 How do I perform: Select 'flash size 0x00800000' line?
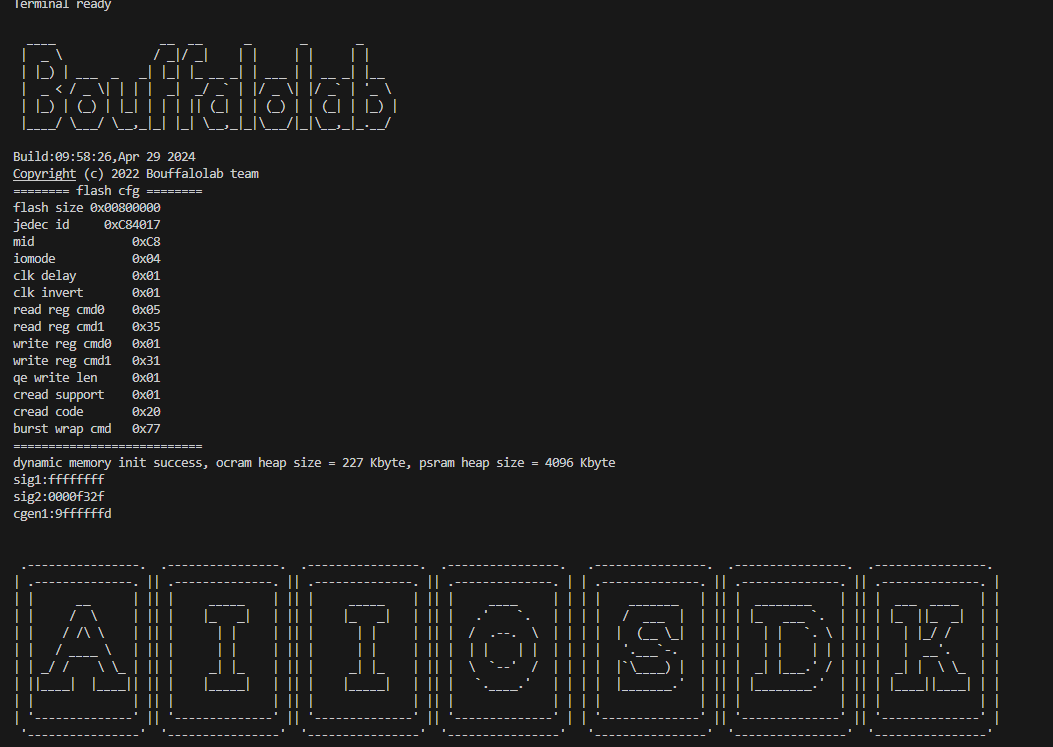click(x=87, y=208)
